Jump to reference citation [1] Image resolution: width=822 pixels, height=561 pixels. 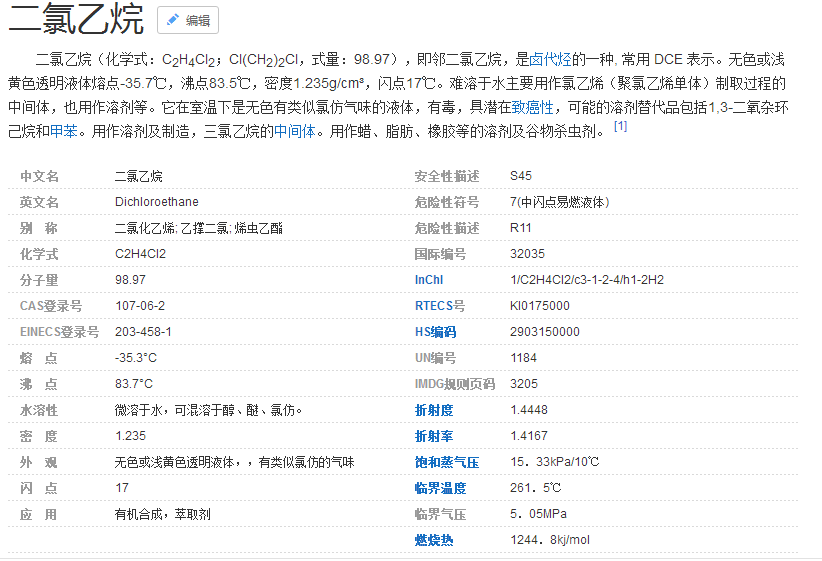click(x=620, y=127)
